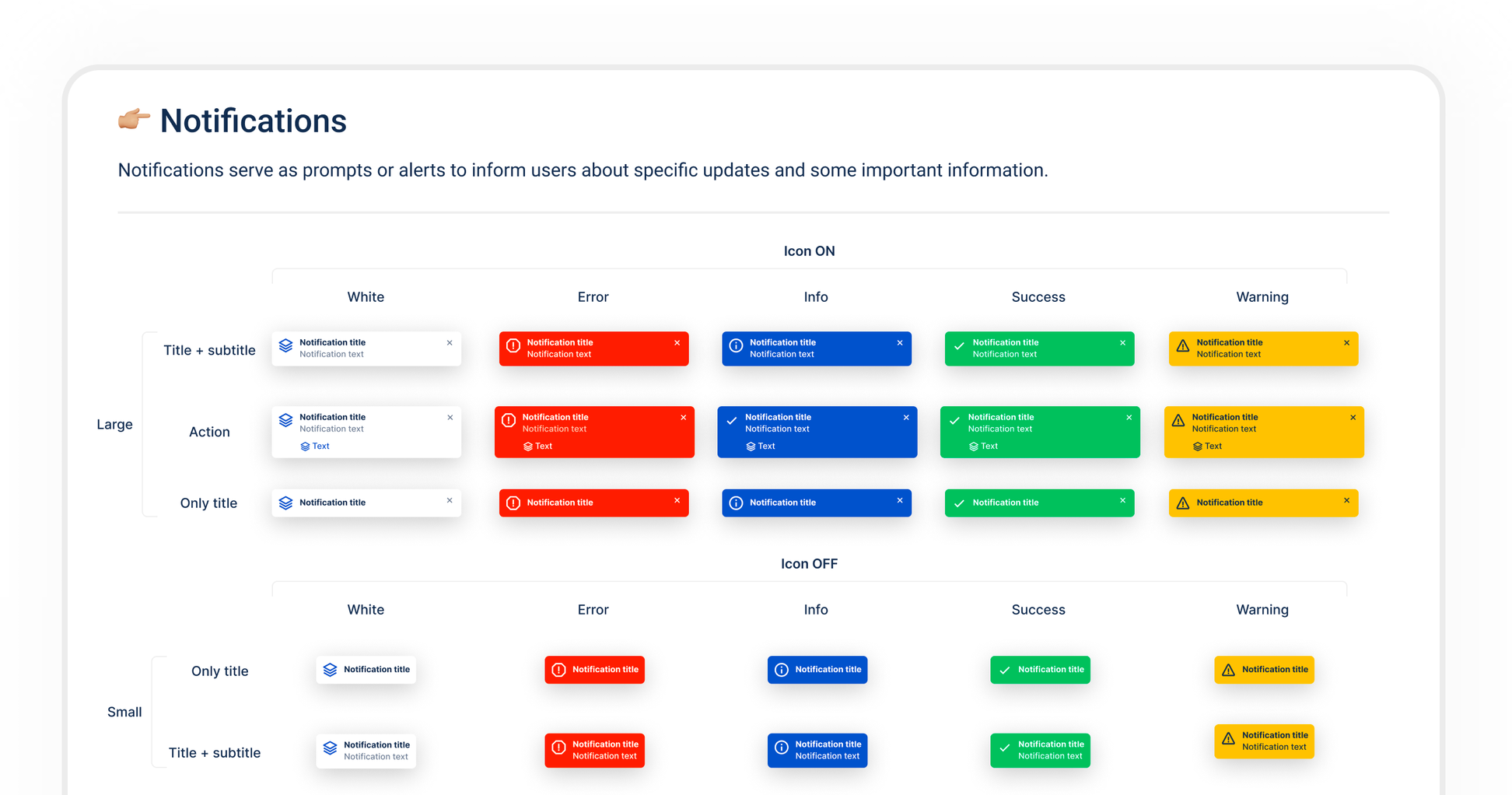
Task: Click the pointing finger emoji next to Notifications heading
Action: click(133, 119)
